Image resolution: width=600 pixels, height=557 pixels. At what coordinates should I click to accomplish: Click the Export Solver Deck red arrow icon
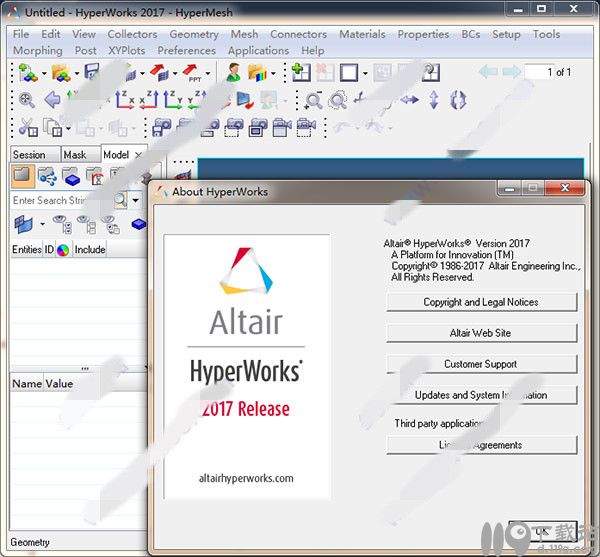(x=159, y=72)
